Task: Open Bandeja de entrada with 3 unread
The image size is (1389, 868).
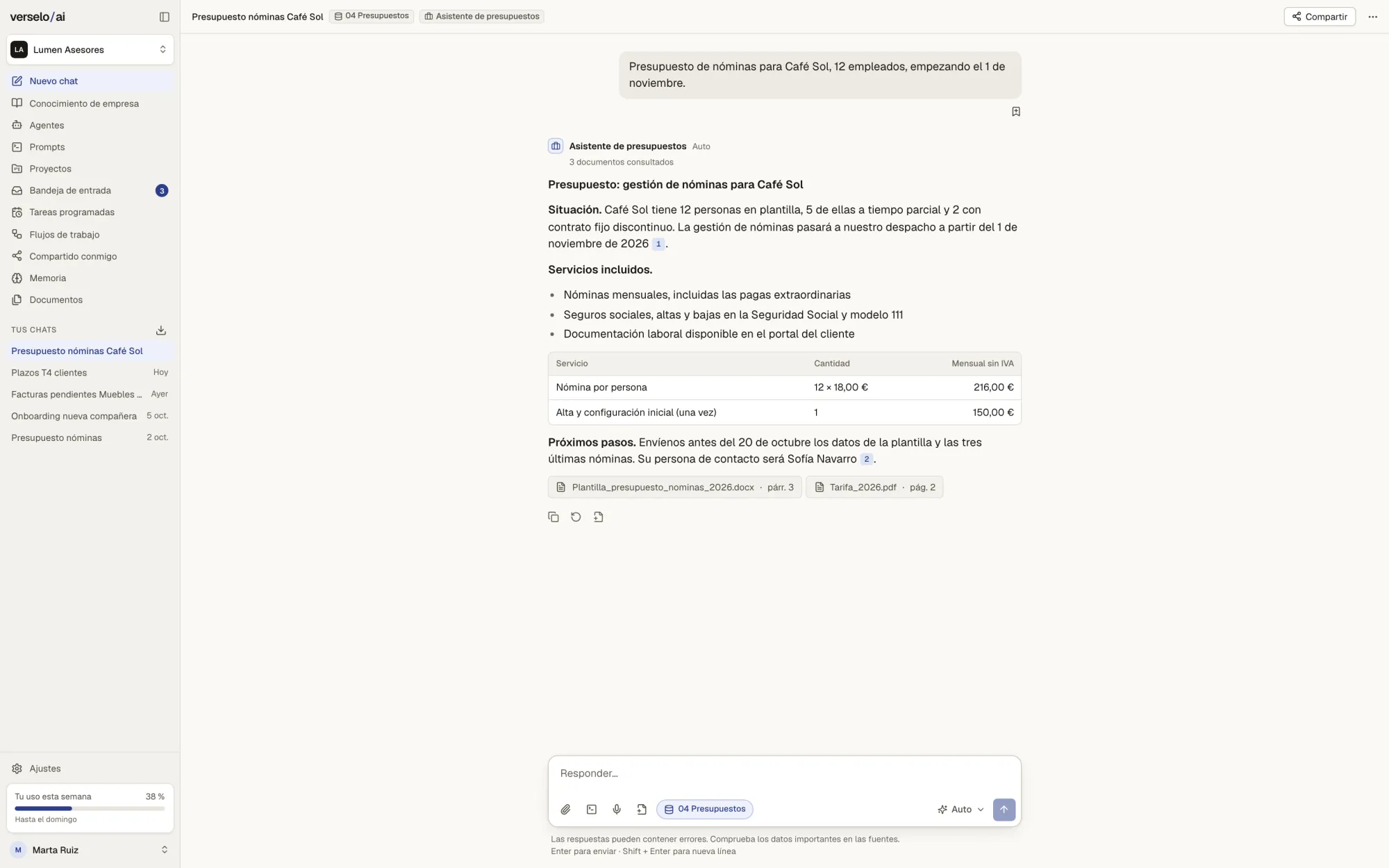Action: [x=90, y=190]
